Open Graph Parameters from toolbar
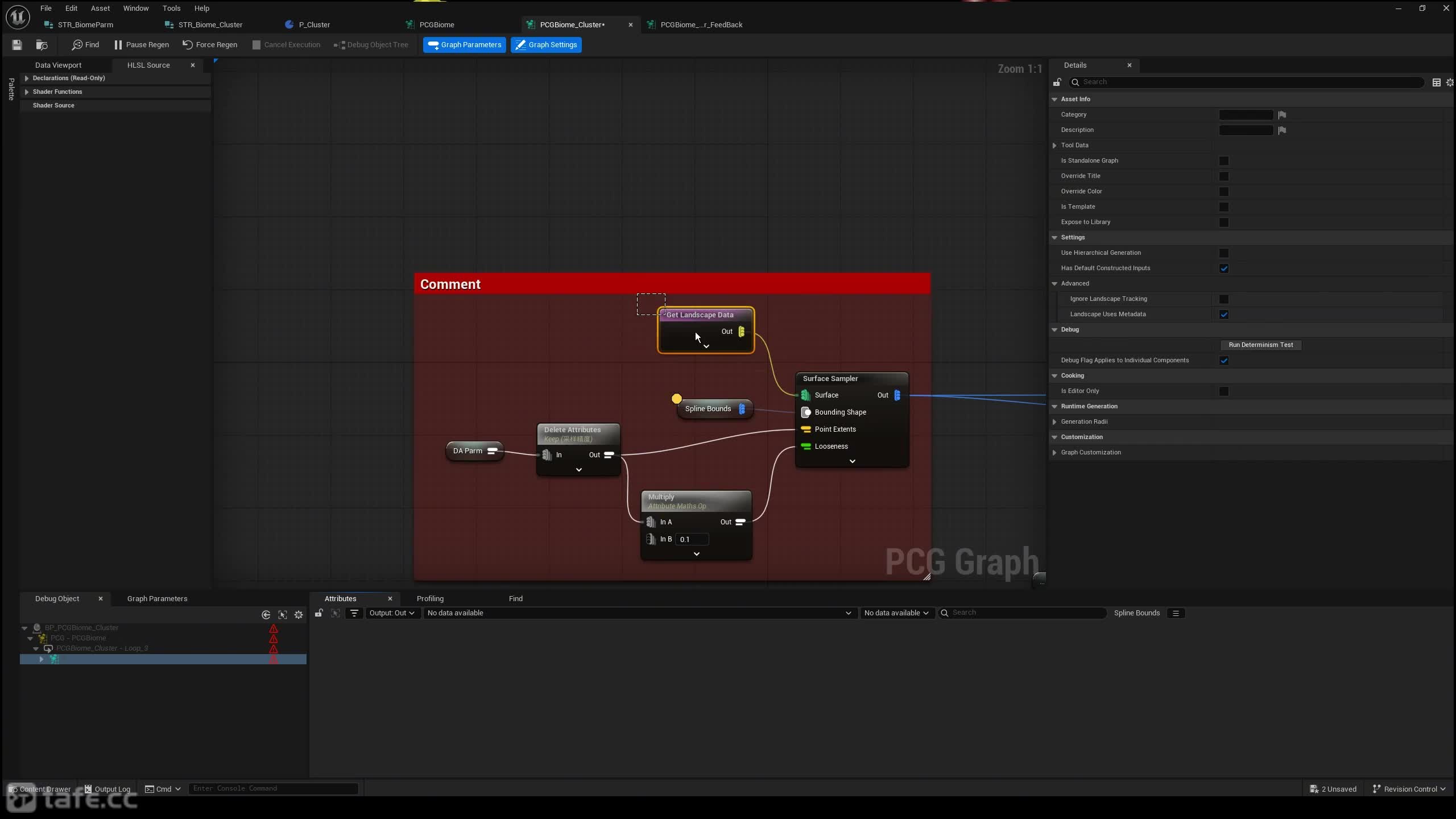The width and height of the screenshot is (1456, 819). 464,44
